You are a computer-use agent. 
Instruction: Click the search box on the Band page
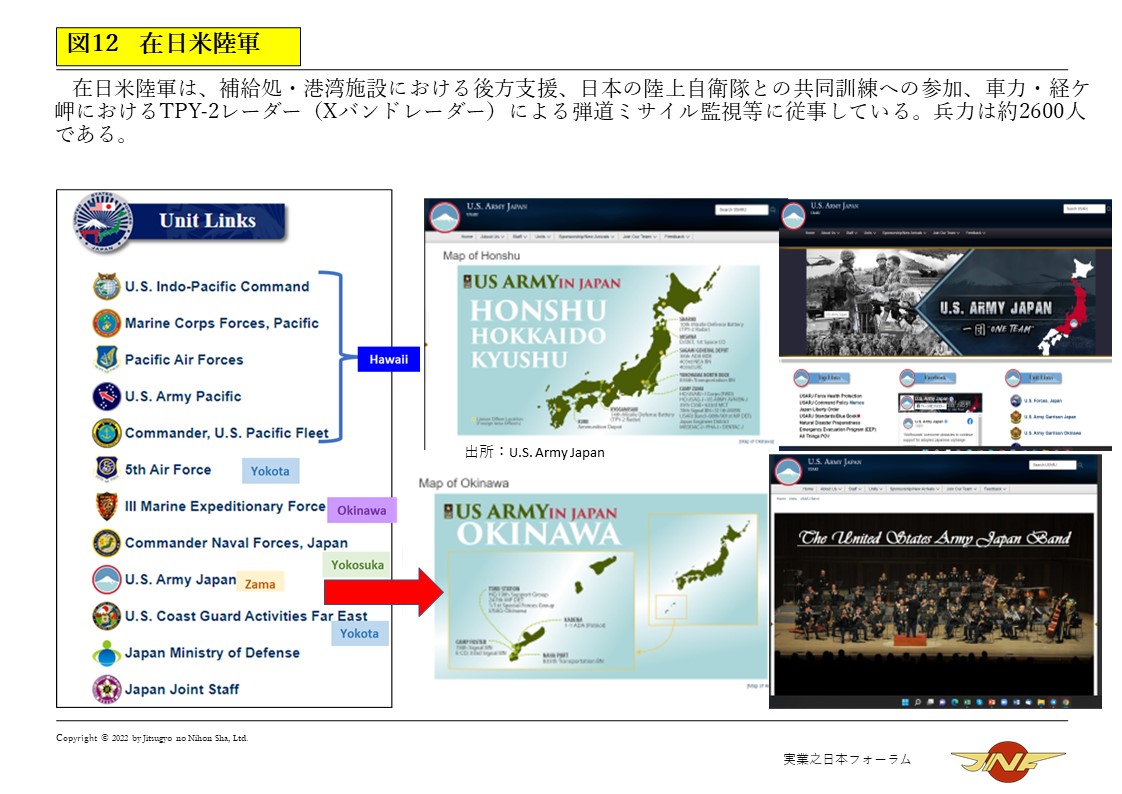point(1053,465)
